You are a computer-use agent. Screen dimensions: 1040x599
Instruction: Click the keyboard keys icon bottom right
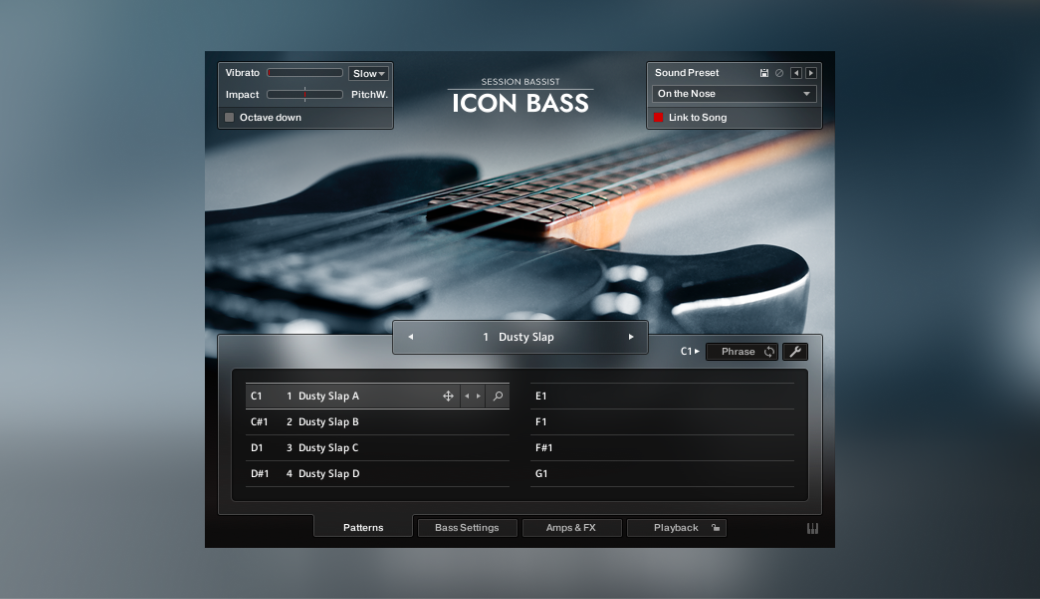812,528
